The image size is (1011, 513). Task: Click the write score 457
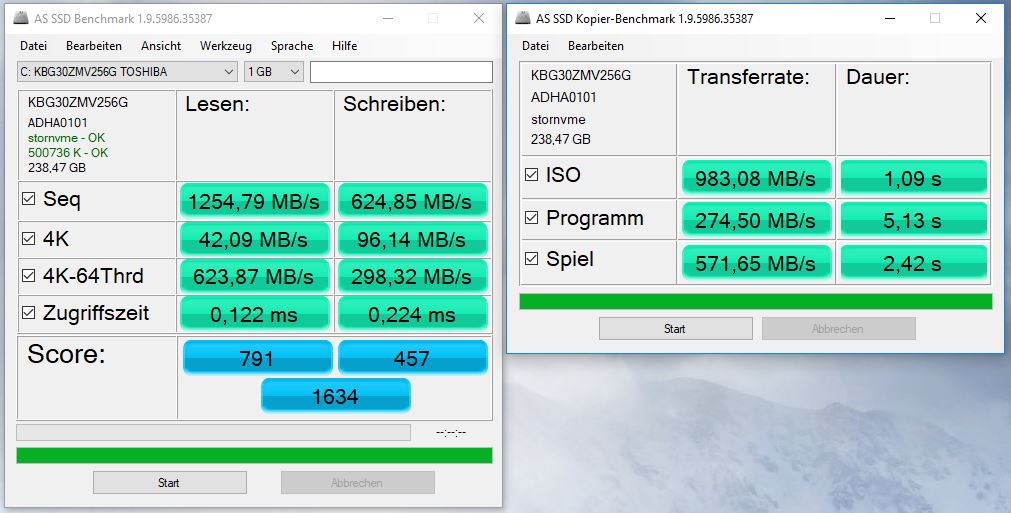click(x=412, y=358)
